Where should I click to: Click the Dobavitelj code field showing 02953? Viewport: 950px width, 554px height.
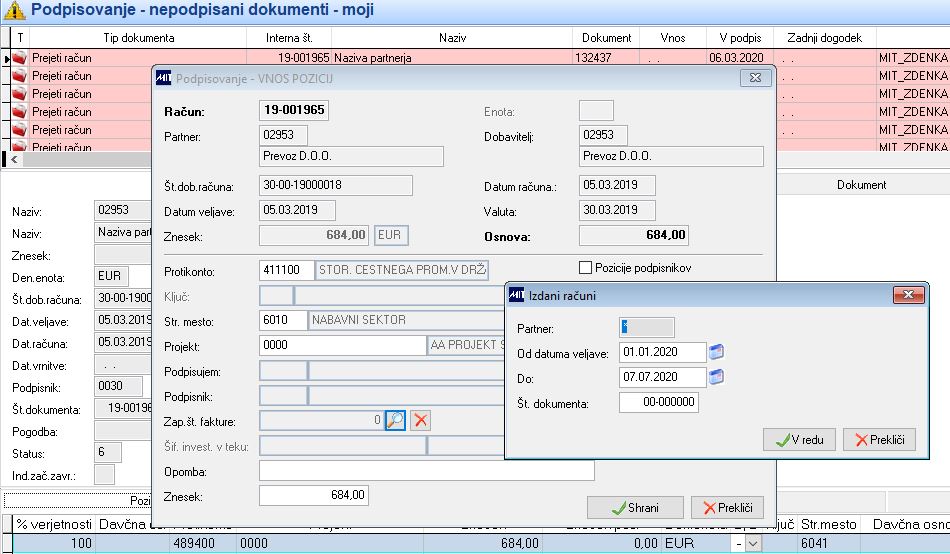pyautogui.click(x=603, y=135)
